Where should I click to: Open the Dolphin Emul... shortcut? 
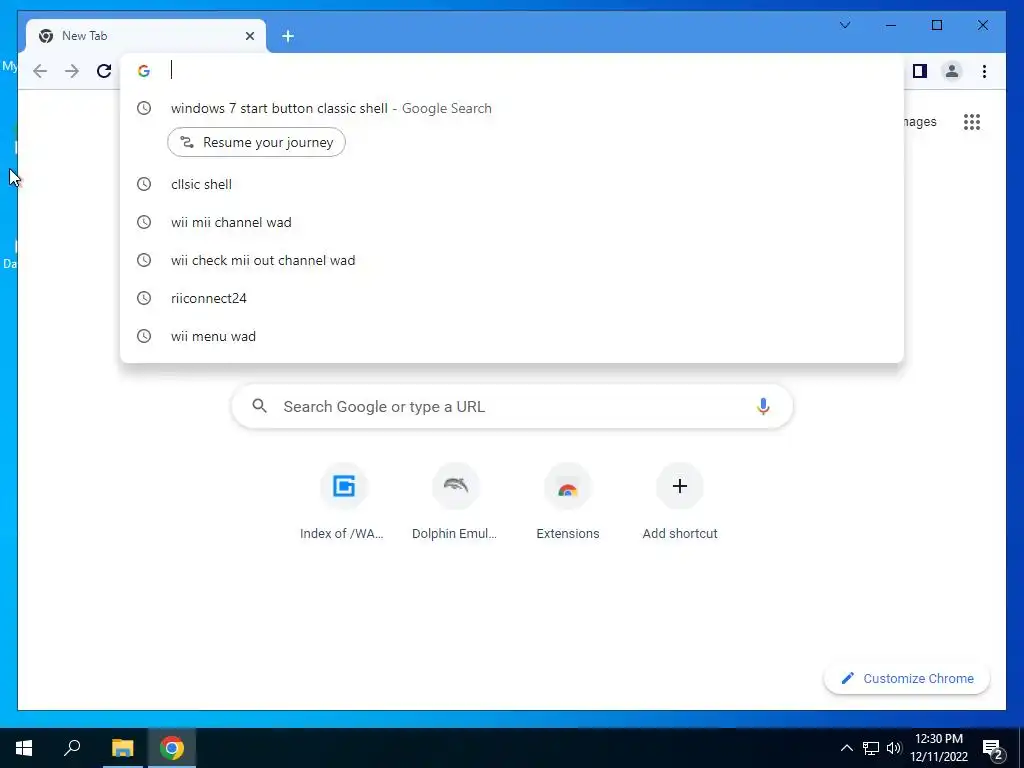[455, 503]
